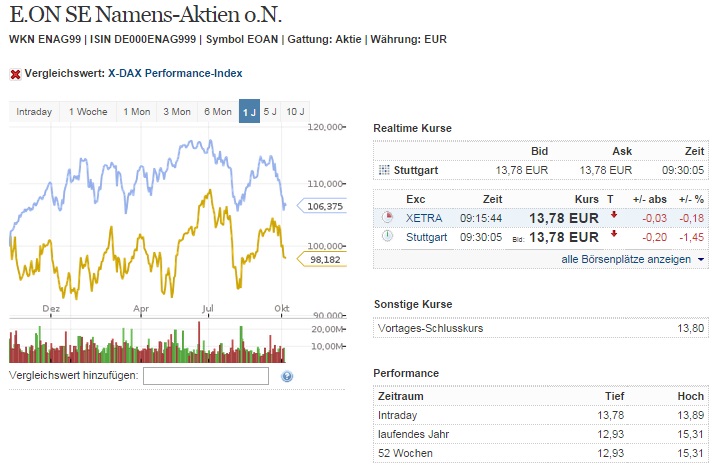Select the 1 J chart tab
Viewport: 712px width, 465px height.
click(x=249, y=112)
